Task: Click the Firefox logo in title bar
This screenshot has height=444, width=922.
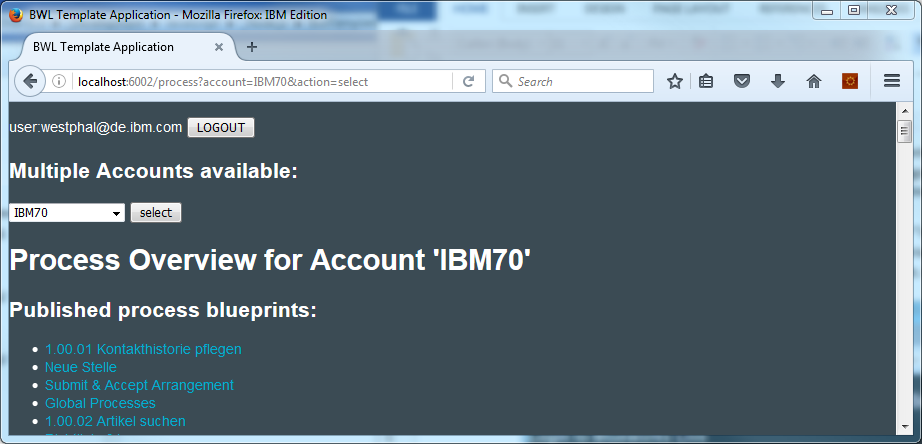Action: click(16, 15)
